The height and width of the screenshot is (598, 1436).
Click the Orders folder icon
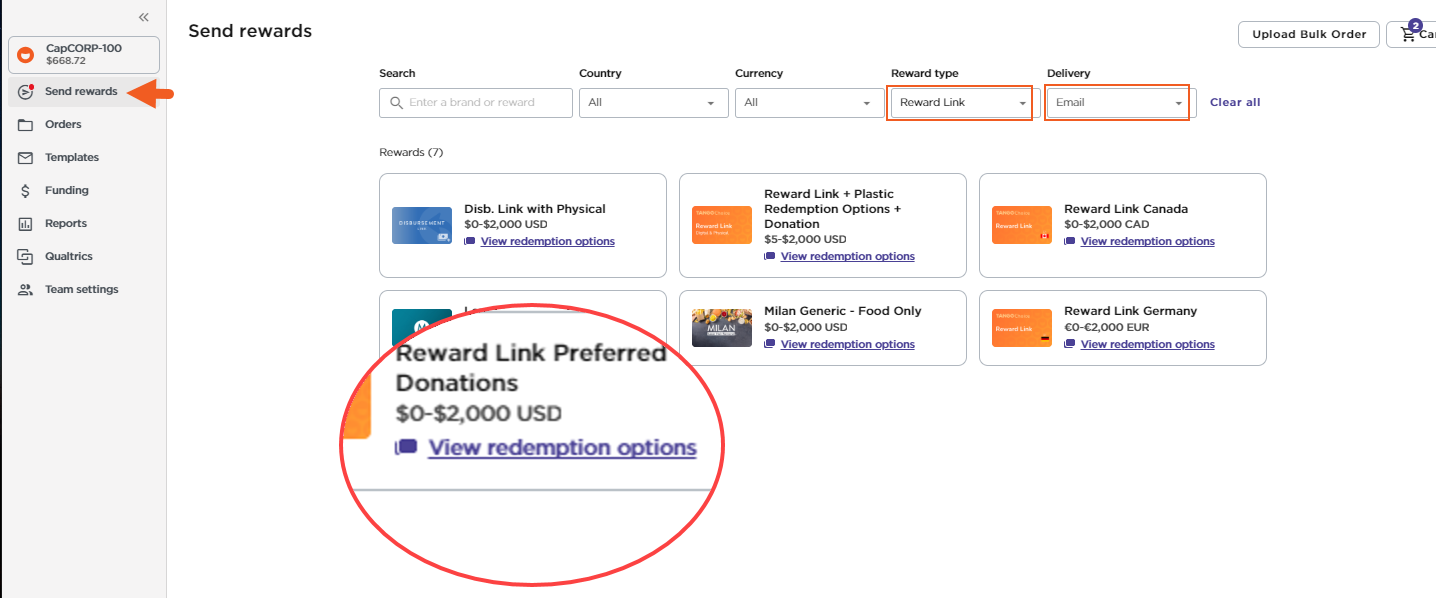point(26,125)
